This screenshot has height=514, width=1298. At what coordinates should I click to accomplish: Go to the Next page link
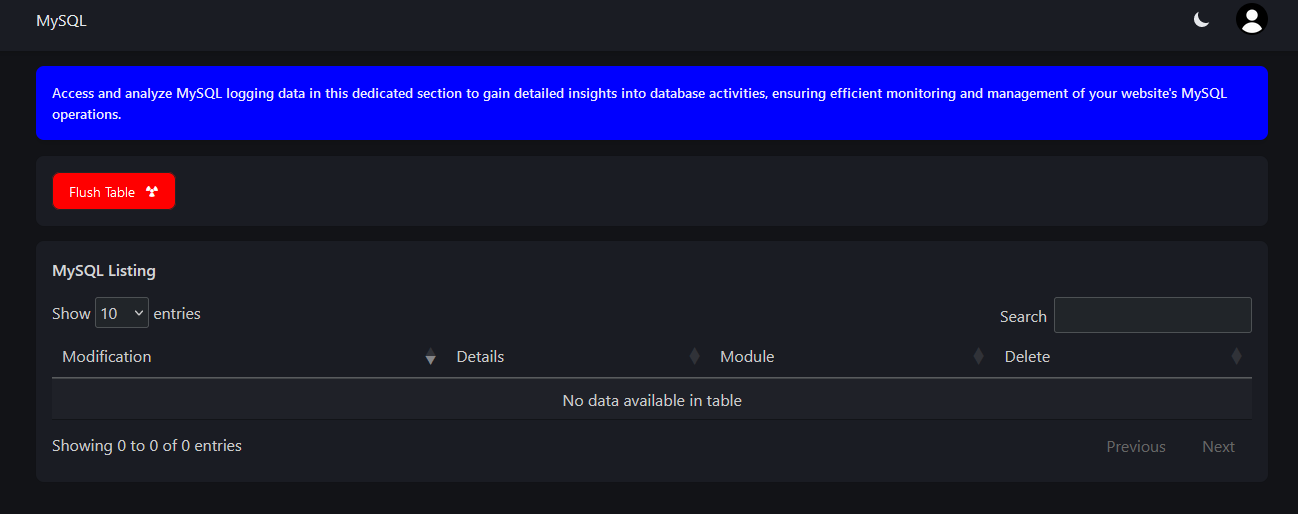[1218, 447]
